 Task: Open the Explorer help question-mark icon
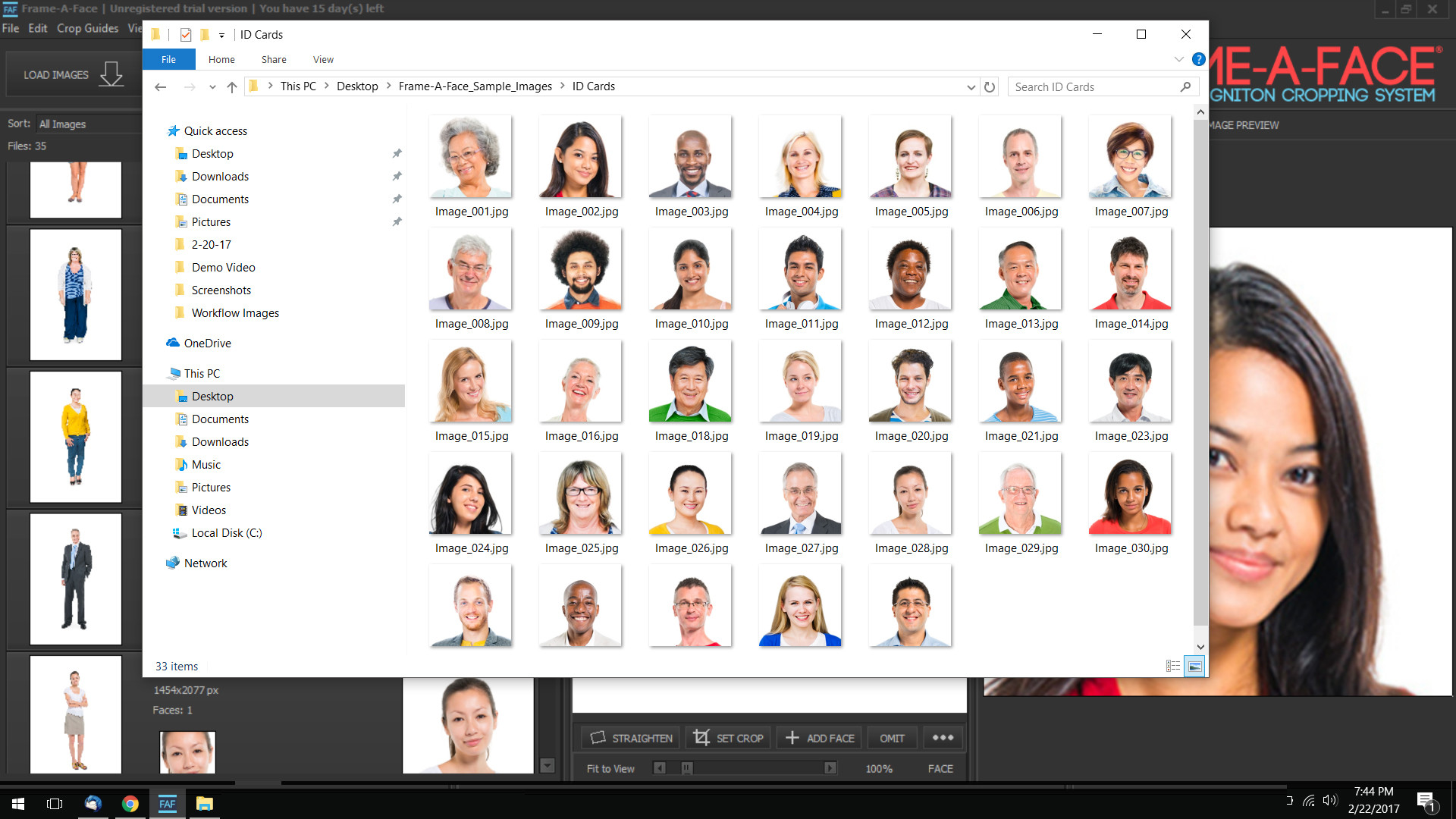click(x=1198, y=59)
